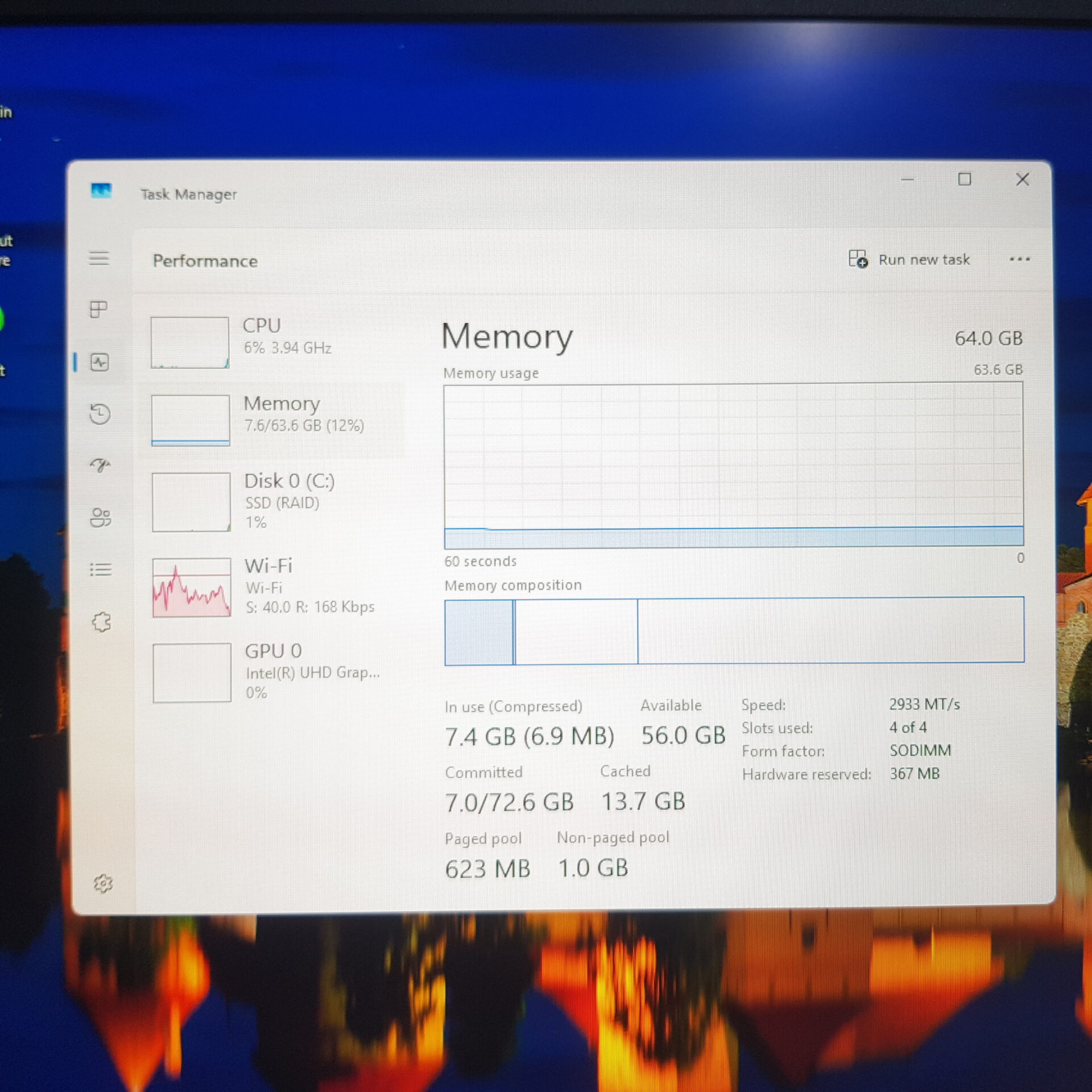This screenshot has height=1092, width=1092.
Task: Open the Details page icon
Action: [101, 569]
